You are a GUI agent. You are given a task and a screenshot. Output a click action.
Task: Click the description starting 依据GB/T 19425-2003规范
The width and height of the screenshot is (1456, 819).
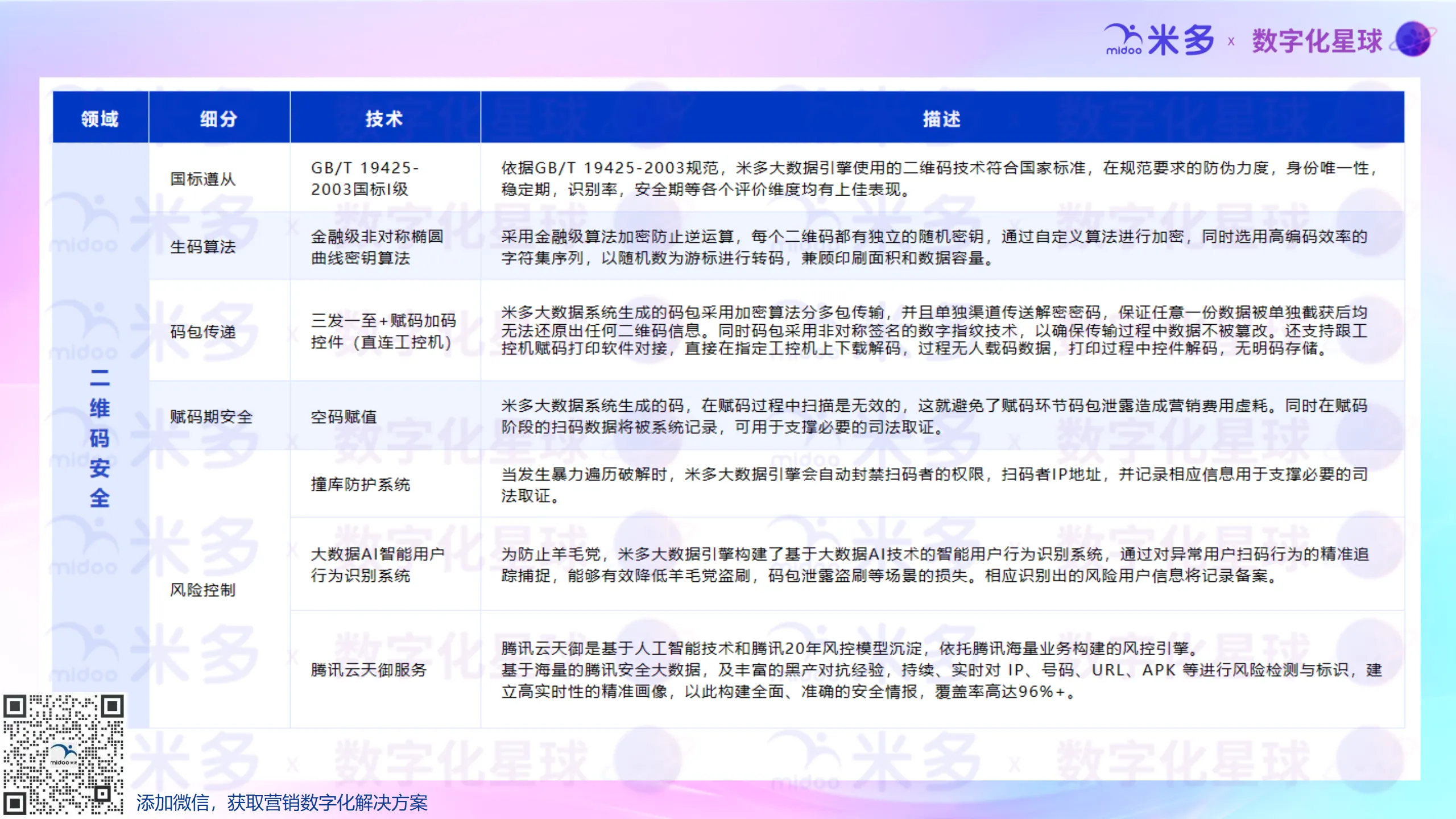pyautogui.click(x=942, y=179)
